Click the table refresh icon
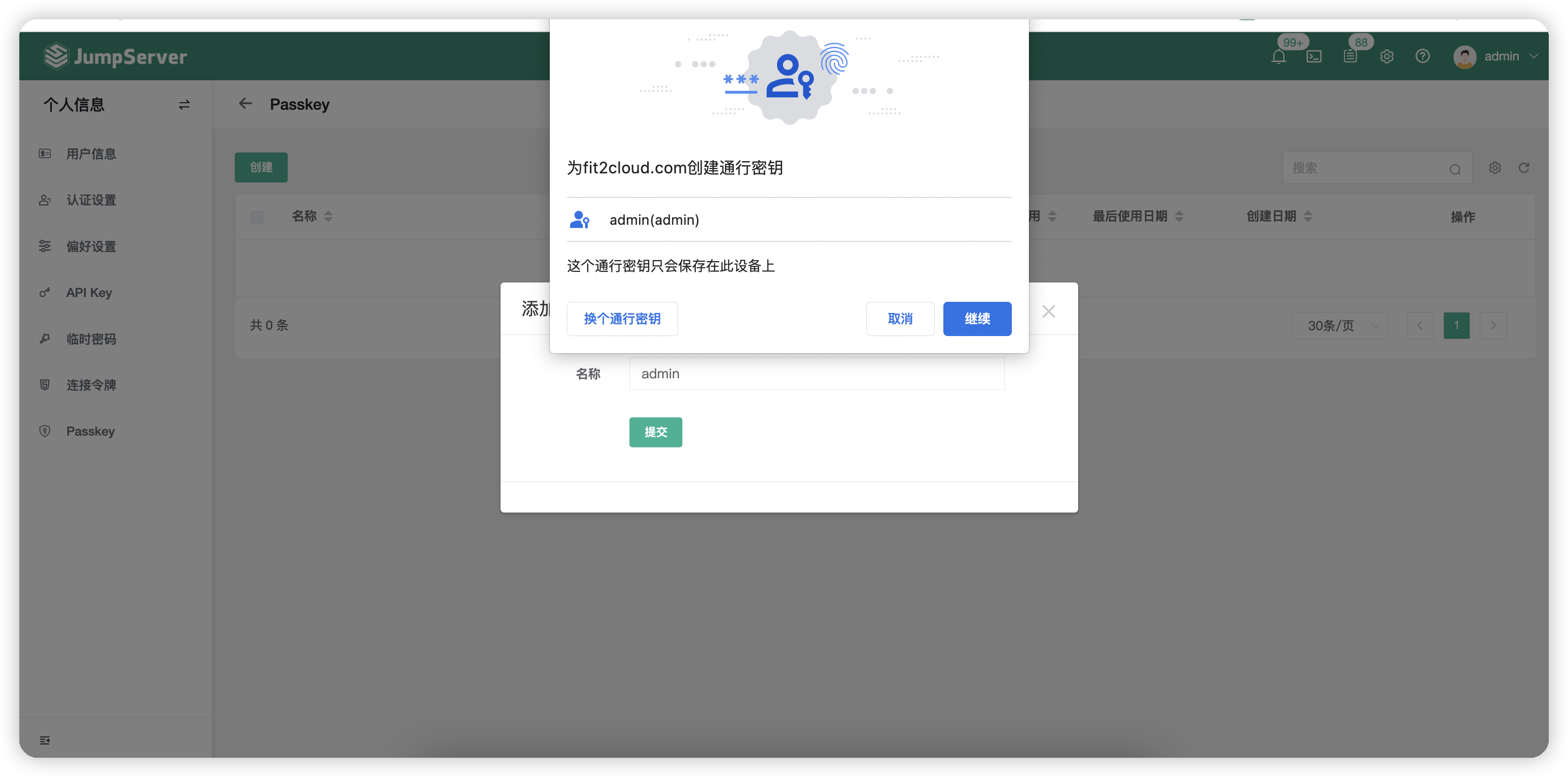The width and height of the screenshot is (1568, 777). 1524,168
